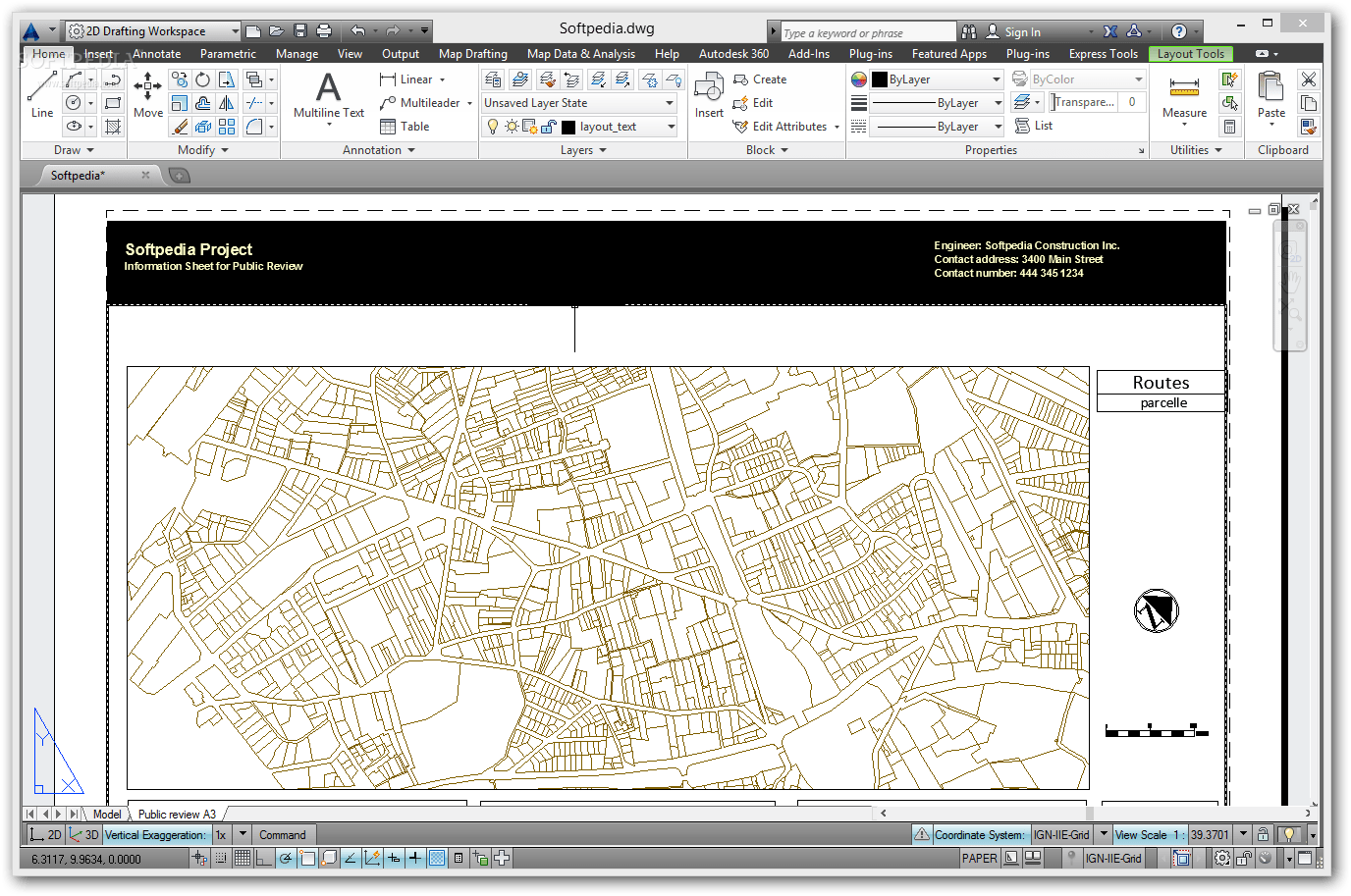Toggle ortho mode in status bar

click(x=263, y=858)
